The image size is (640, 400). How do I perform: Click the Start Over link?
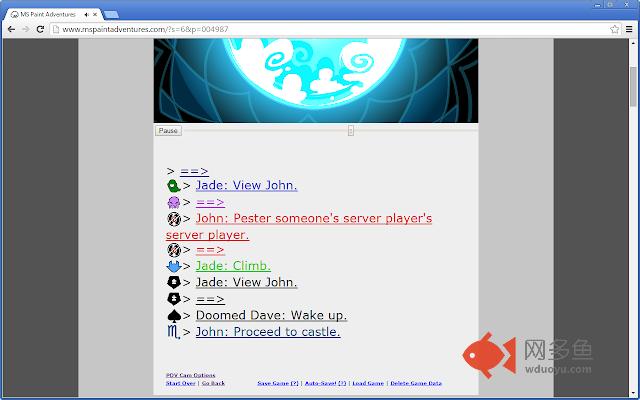coord(181,383)
